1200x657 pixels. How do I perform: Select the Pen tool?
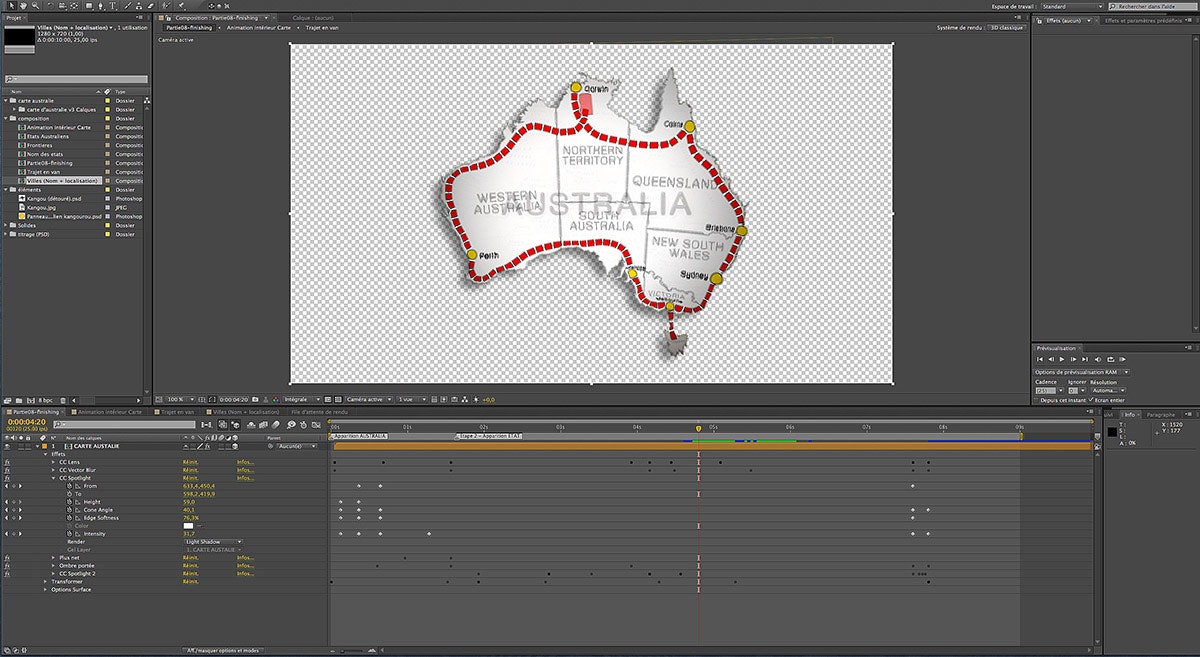[101, 5]
